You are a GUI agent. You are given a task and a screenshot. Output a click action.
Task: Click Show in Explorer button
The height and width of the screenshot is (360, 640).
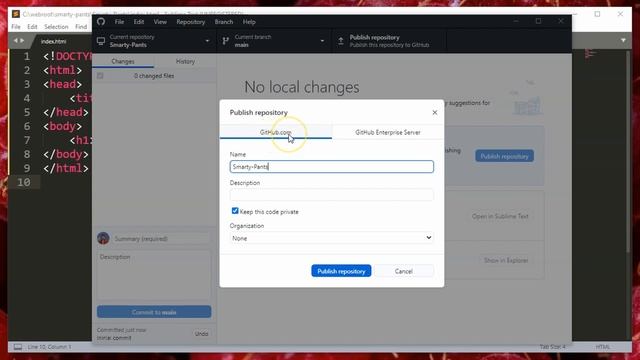(x=506, y=260)
